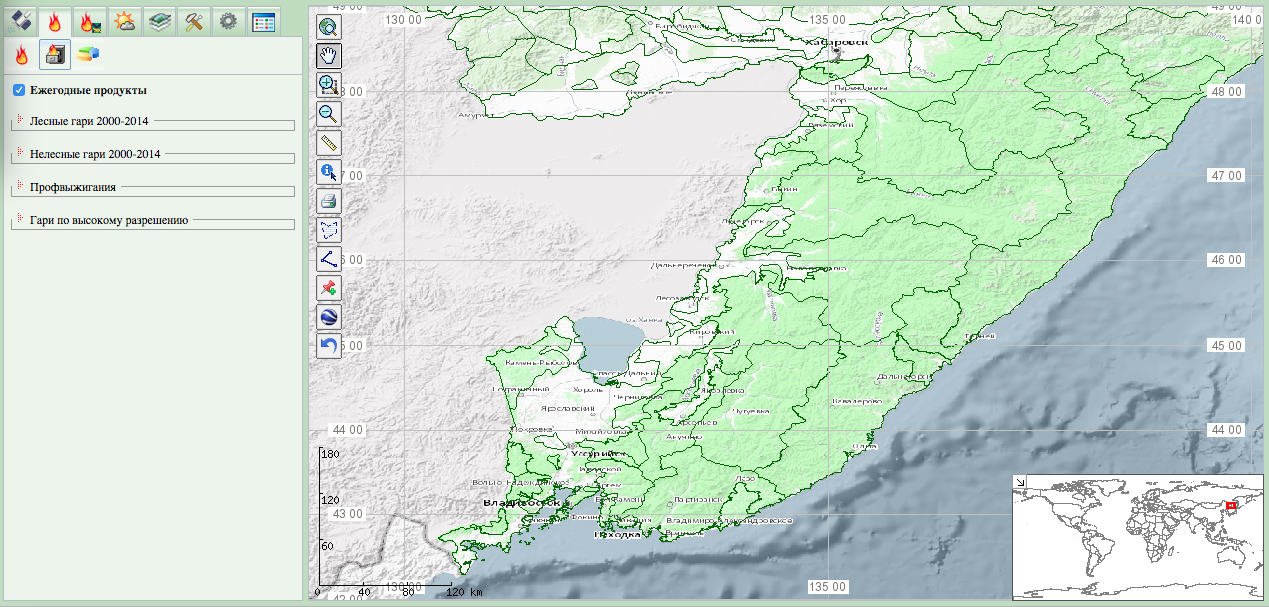Activate the info identify tool

329,172
